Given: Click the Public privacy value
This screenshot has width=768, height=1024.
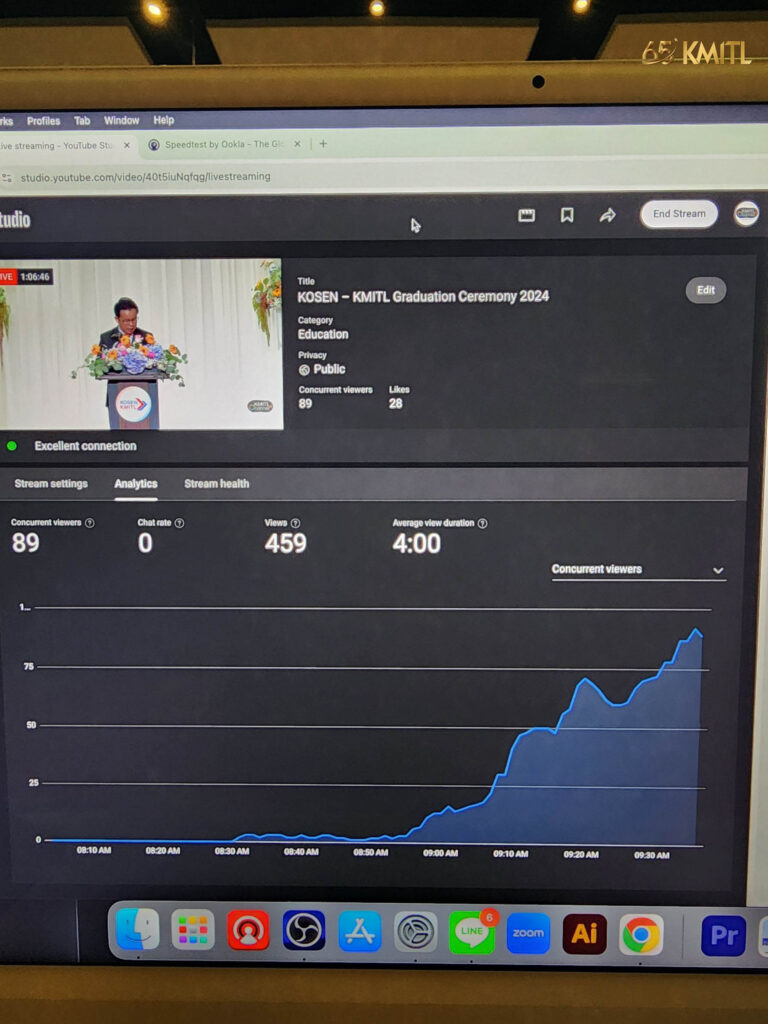Looking at the screenshot, I should (328, 369).
